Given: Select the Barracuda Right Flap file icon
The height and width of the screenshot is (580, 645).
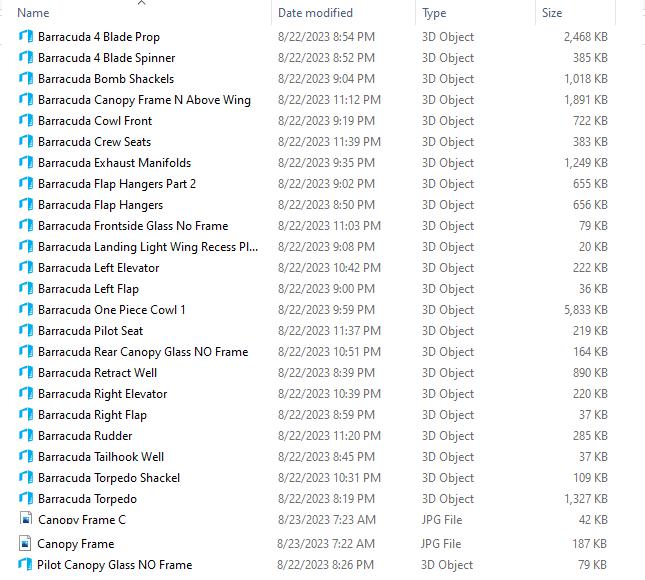Looking at the screenshot, I should pos(26,414).
